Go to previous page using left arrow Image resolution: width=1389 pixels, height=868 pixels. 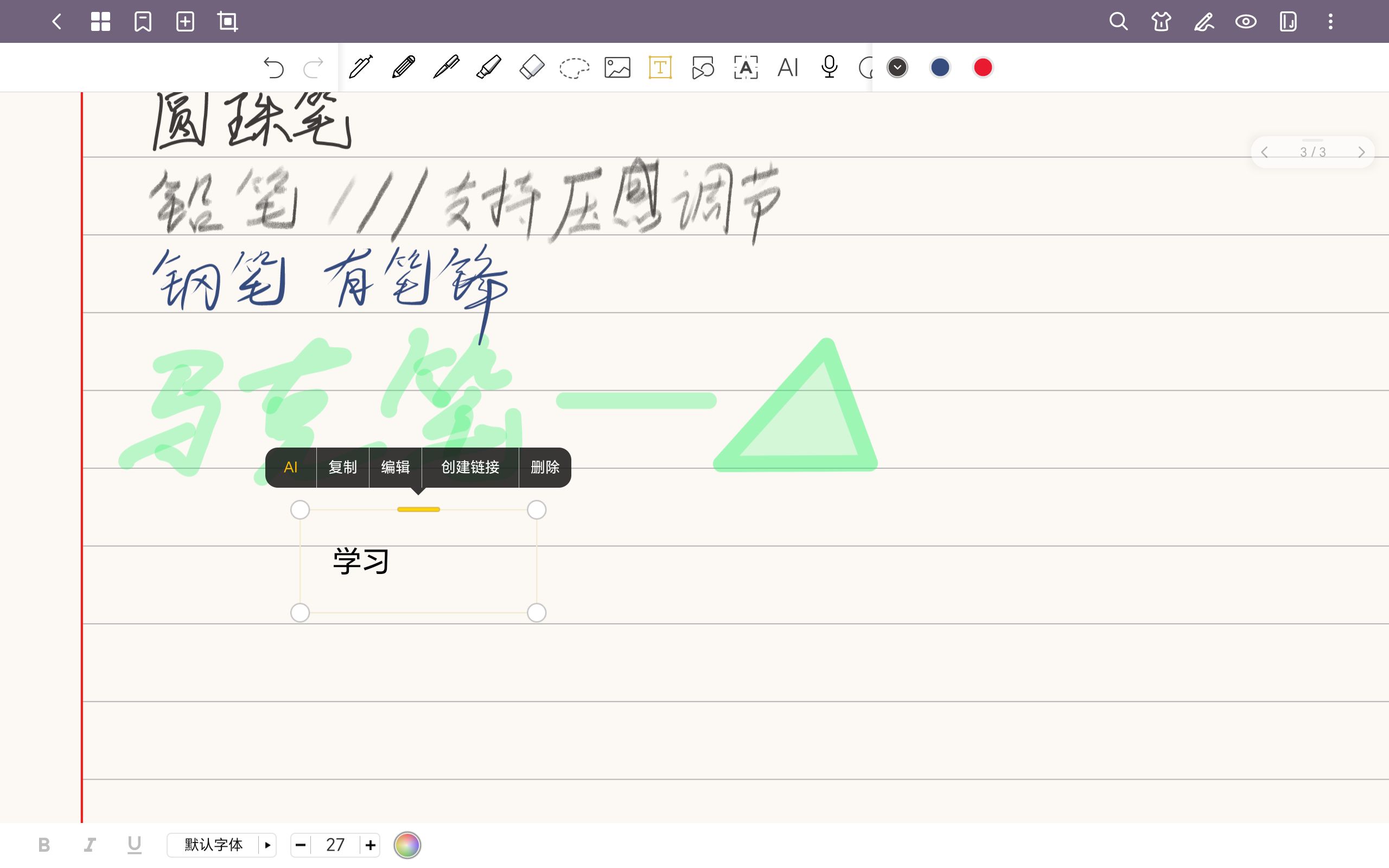[x=1266, y=151]
